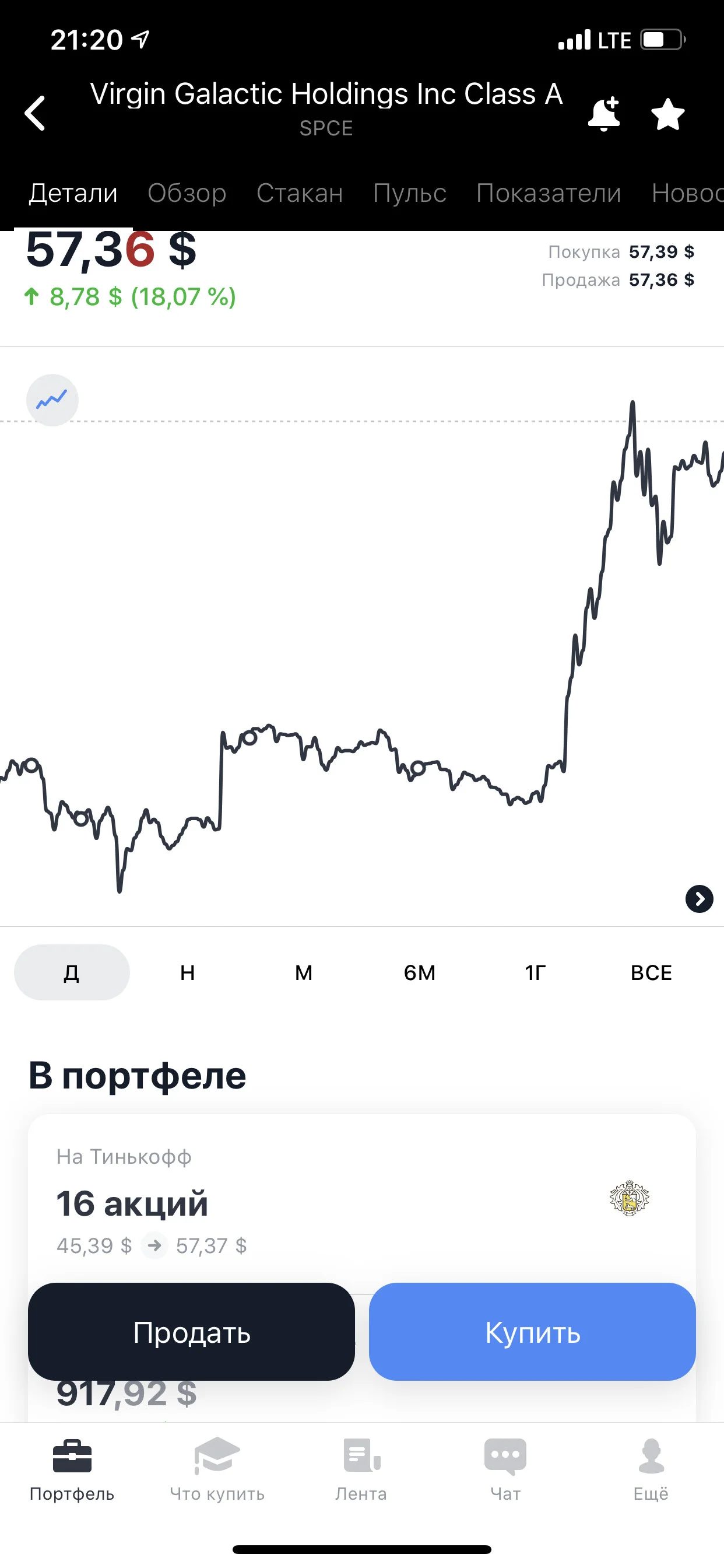Select the Д day chart period
Screen dimensions: 724x1568
72,972
